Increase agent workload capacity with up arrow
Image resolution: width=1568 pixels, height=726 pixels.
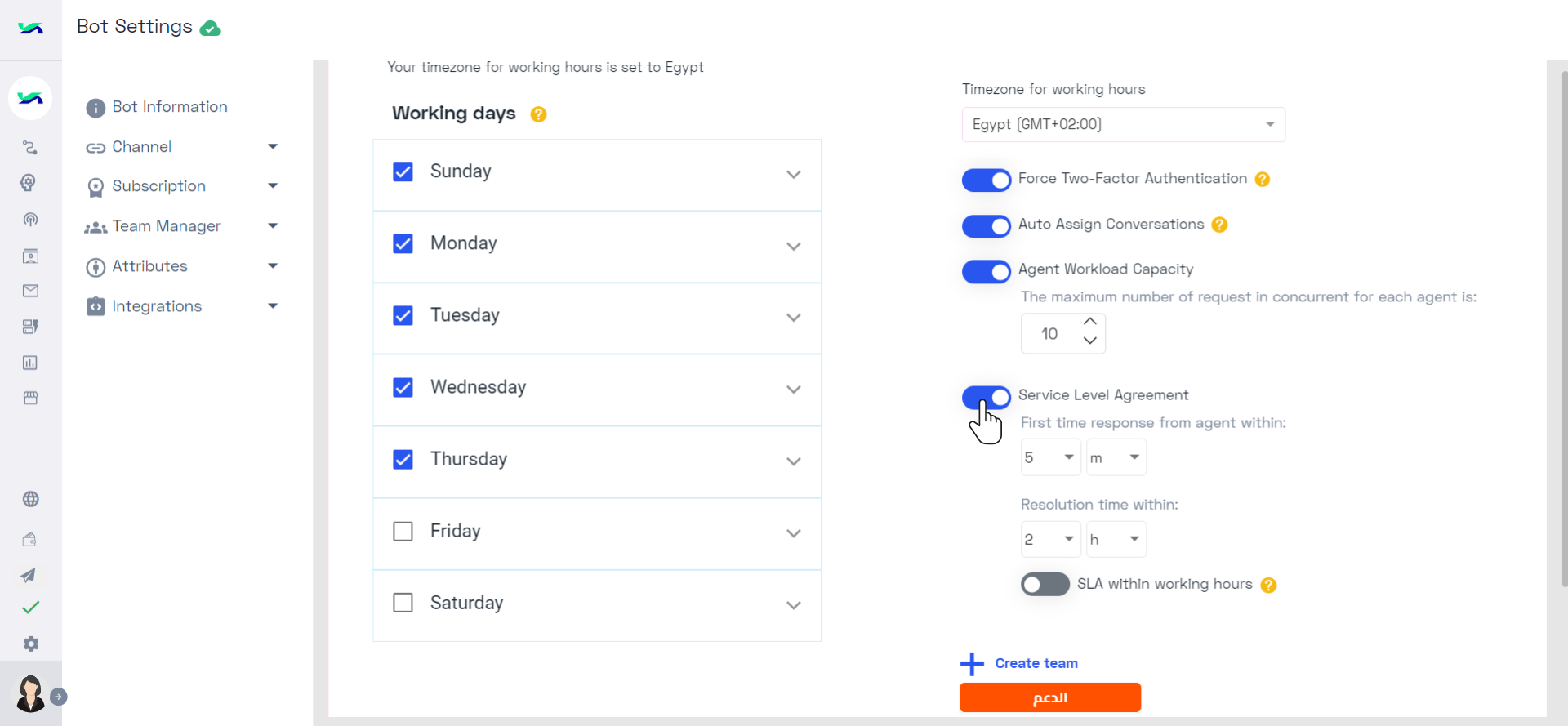click(1090, 322)
